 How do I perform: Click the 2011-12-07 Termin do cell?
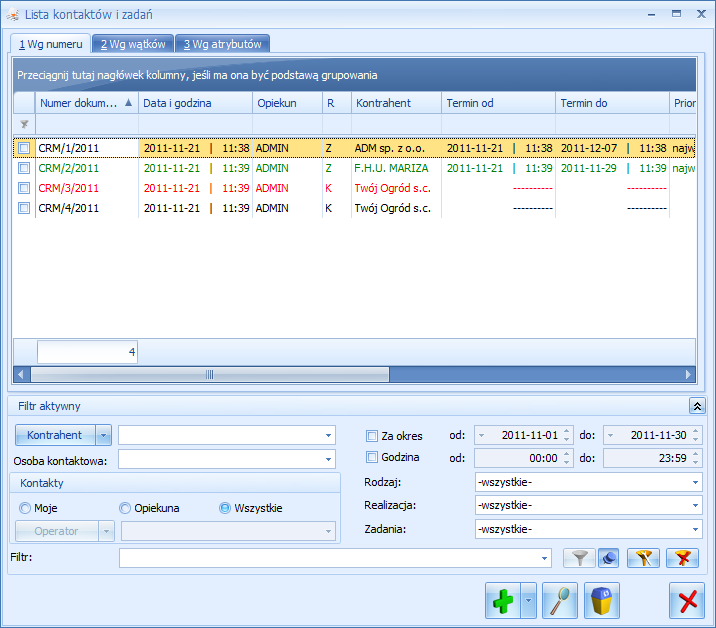(x=612, y=148)
